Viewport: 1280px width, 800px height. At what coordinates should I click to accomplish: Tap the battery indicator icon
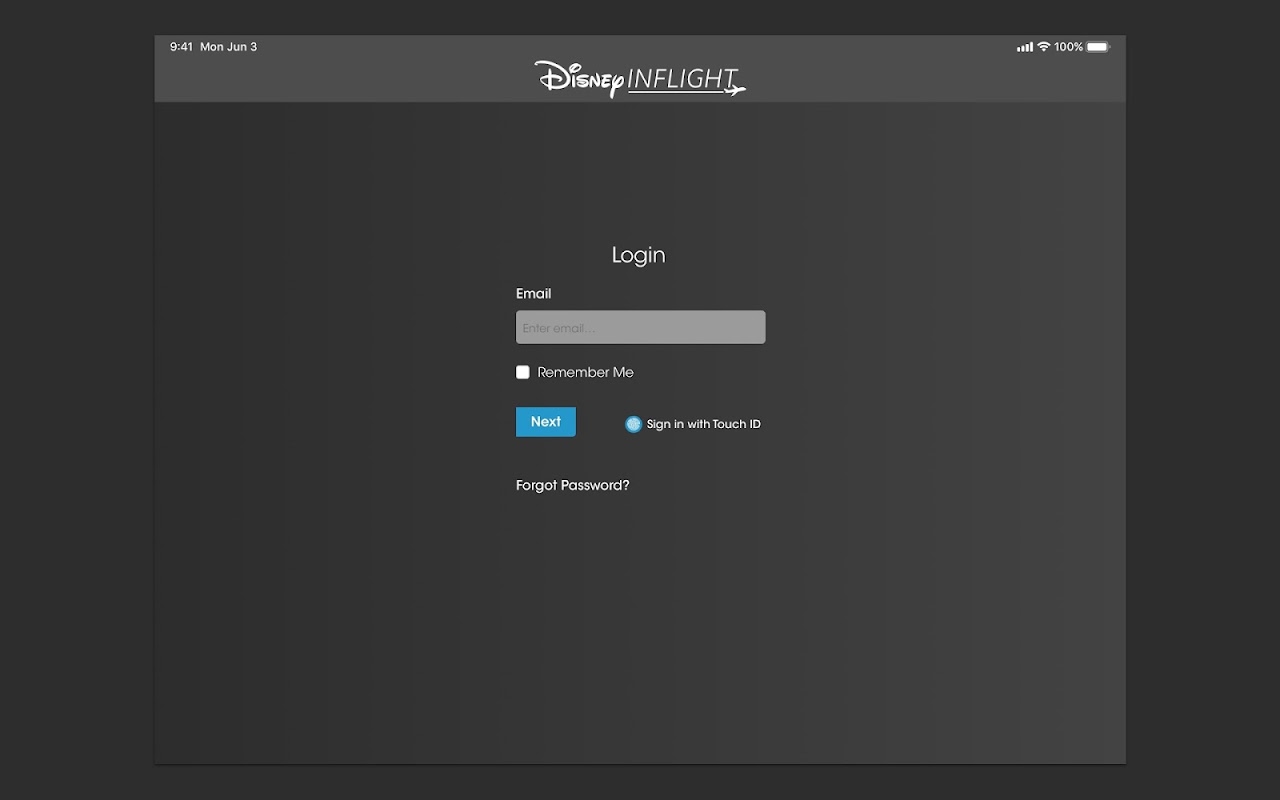click(x=1098, y=47)
